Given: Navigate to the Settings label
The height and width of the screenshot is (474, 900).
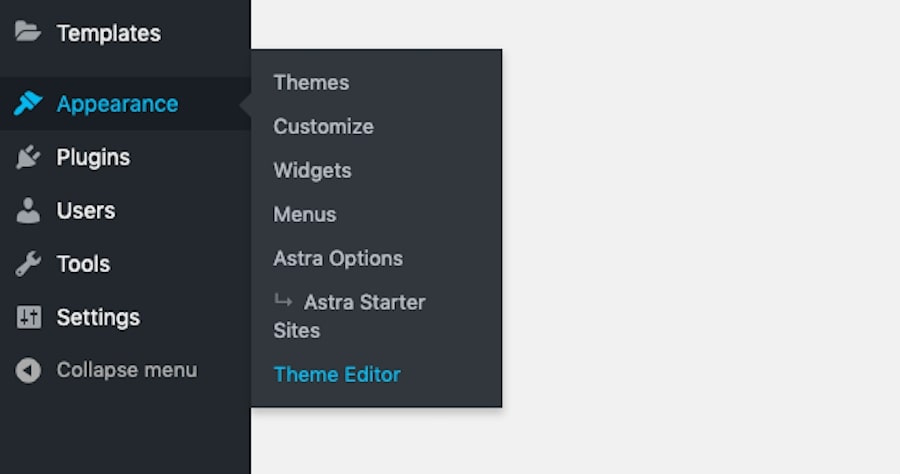Looking at the screenshot, I should [x=98, y=317].
